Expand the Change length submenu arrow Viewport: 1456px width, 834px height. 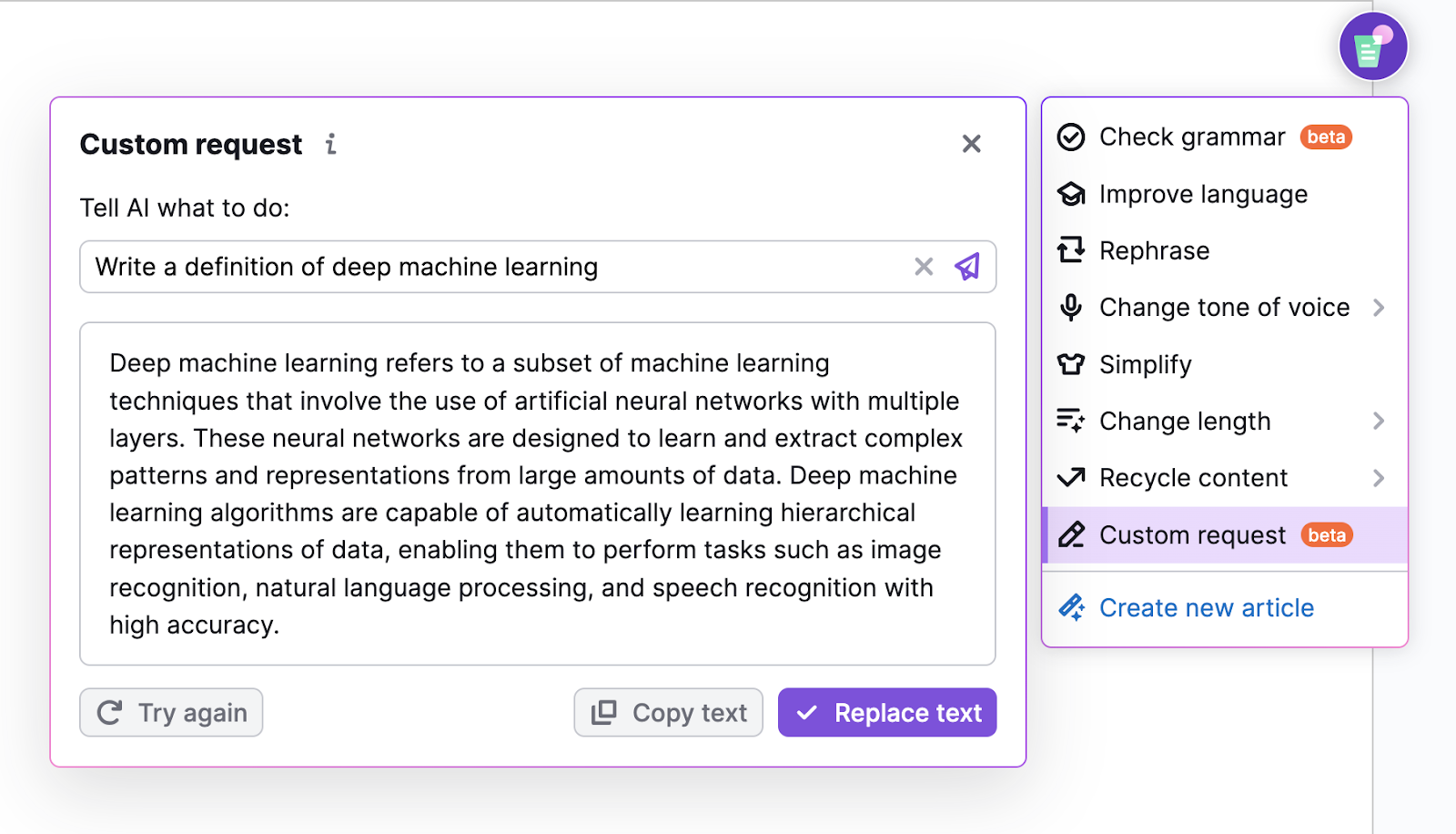click(1379, 421)
